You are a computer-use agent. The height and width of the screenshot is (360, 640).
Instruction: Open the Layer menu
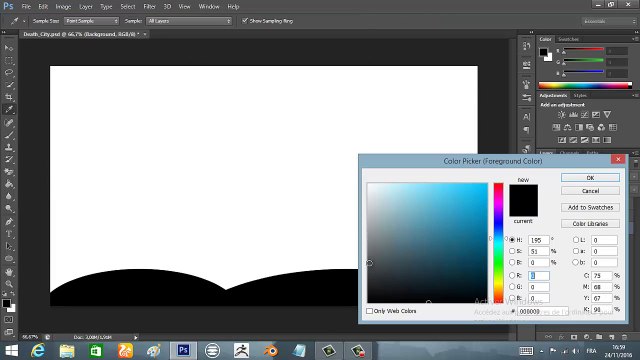pyautogui.click(x=86, y=7)
